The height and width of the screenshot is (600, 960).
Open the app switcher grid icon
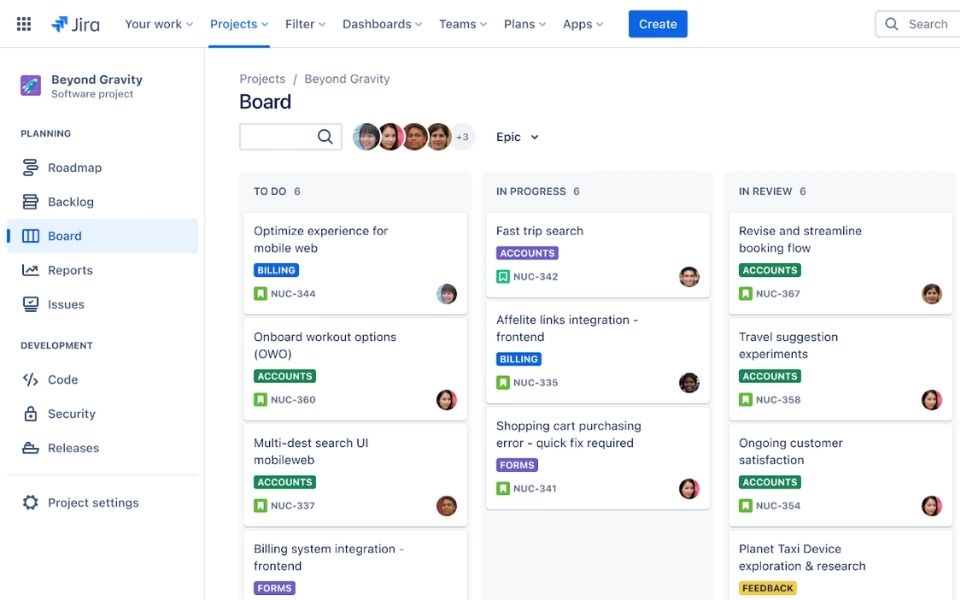[x=24, y=24]
